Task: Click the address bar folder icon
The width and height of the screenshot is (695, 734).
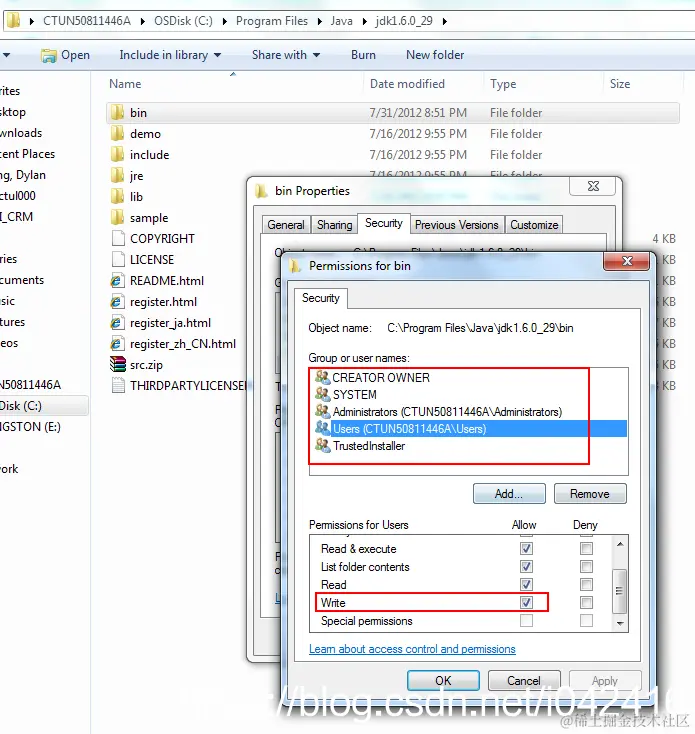Action: coord(13,21)
